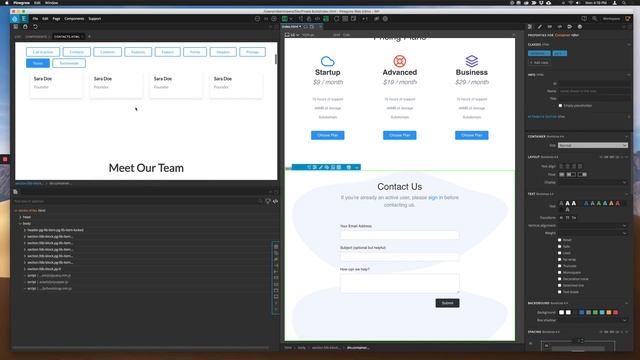Click the orange icon right of the Workspace label
This screenshot has width=640, height=360.
pos(628,18)
